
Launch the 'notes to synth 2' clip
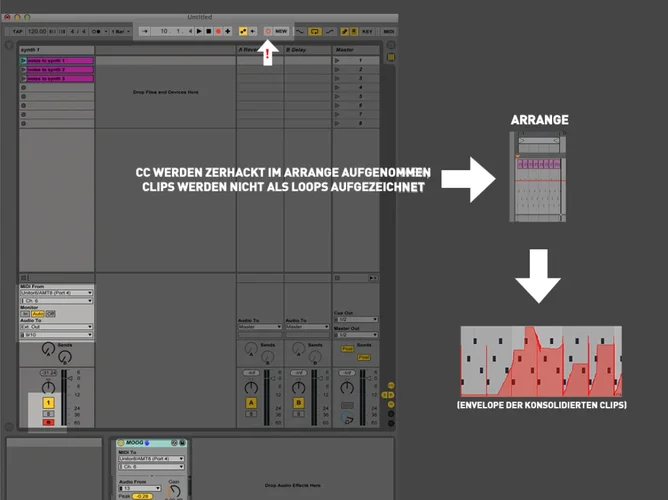tap(23, 69)
